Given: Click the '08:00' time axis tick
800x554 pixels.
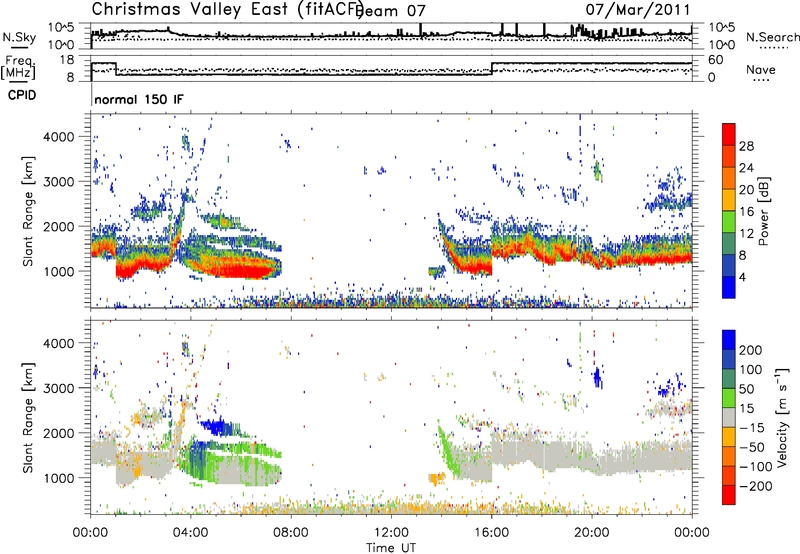Looking at the screenshot, I should pyautogui.click(x=291, y=533).
